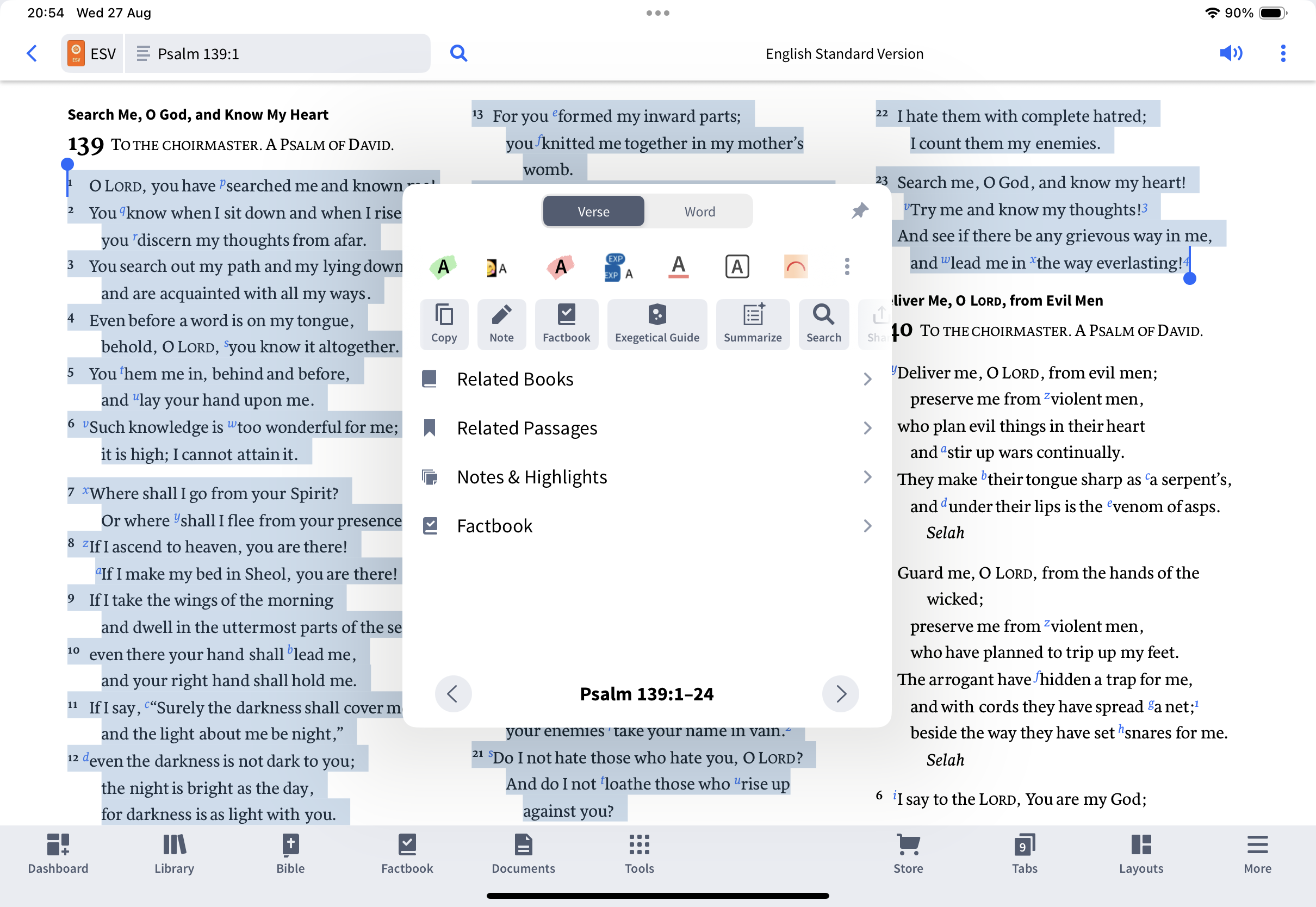This screenshot has height=907, width=1316.
Task: Tap the 'Deliver Me, O LORD' heading
Action: pyautogui.click(x=997, y=301)
